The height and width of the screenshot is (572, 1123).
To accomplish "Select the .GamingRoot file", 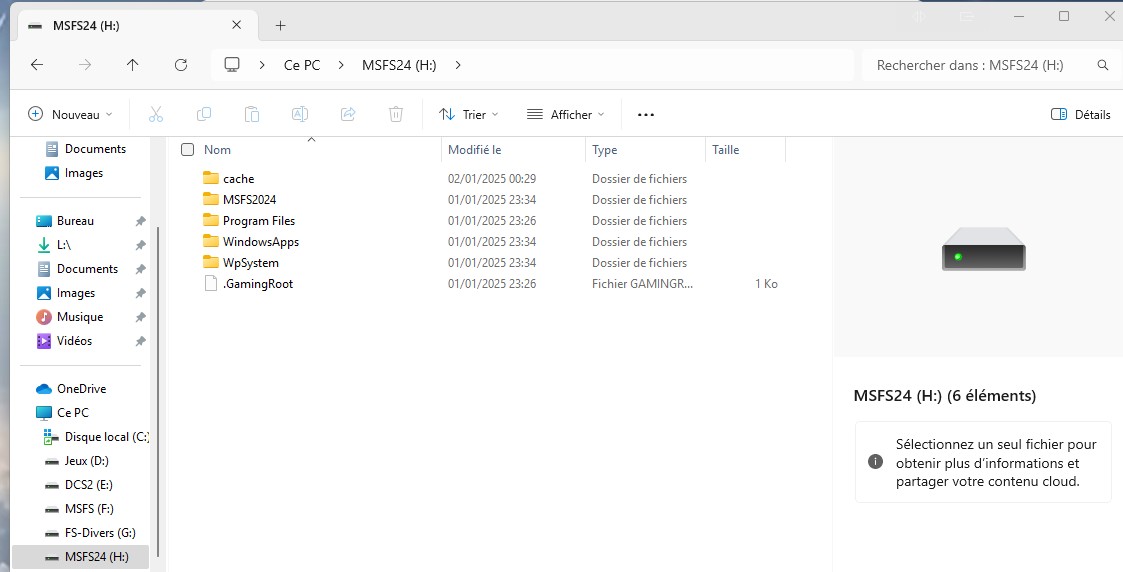I will coord(258,284).
